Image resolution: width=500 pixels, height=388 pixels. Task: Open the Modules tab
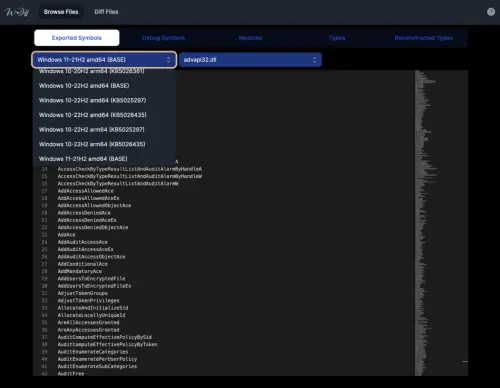(250, 38)
